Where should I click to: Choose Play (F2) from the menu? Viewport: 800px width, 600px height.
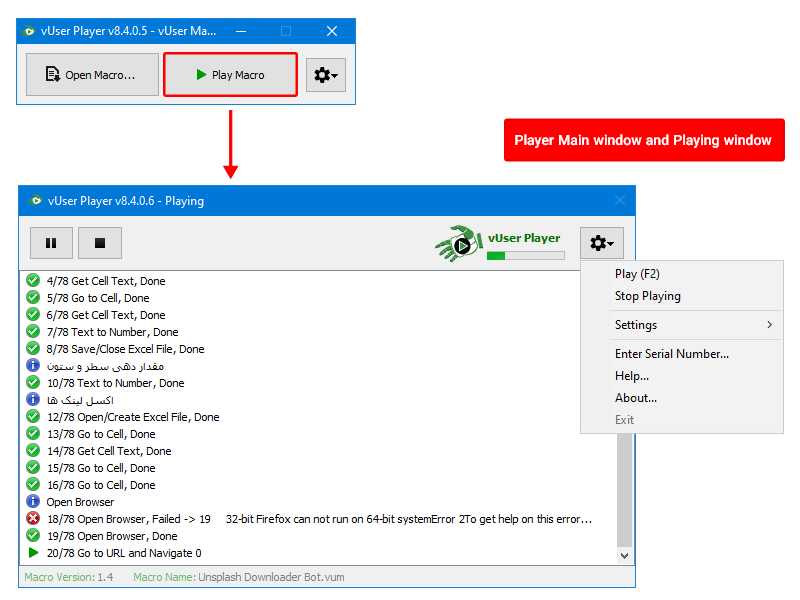click(x=637, y=274)
